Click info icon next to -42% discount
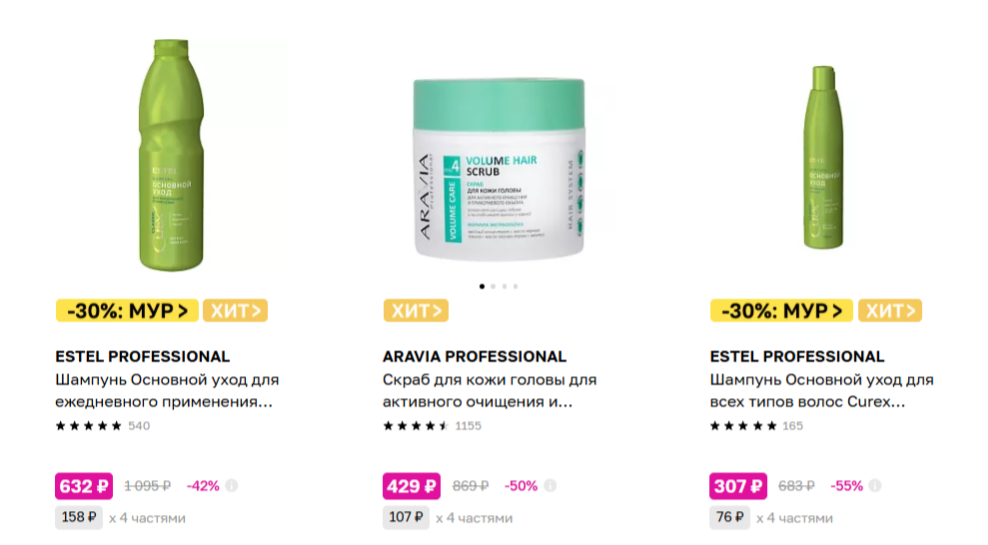The image size is (988, 545). click(x=232, y=486)
